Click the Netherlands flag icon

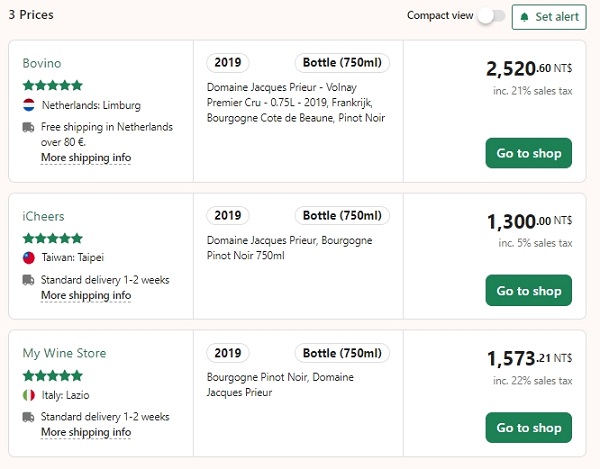tap(29, 105)
